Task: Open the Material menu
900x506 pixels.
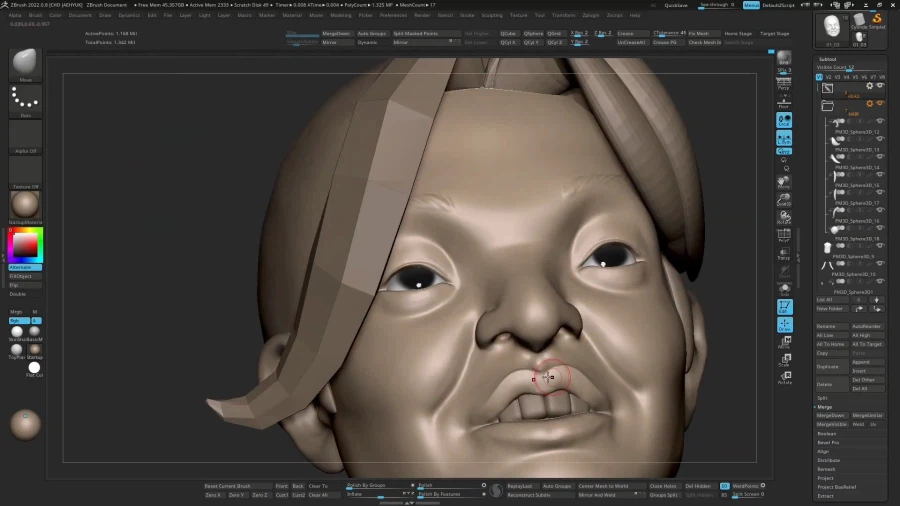Action: pos(292,16)
